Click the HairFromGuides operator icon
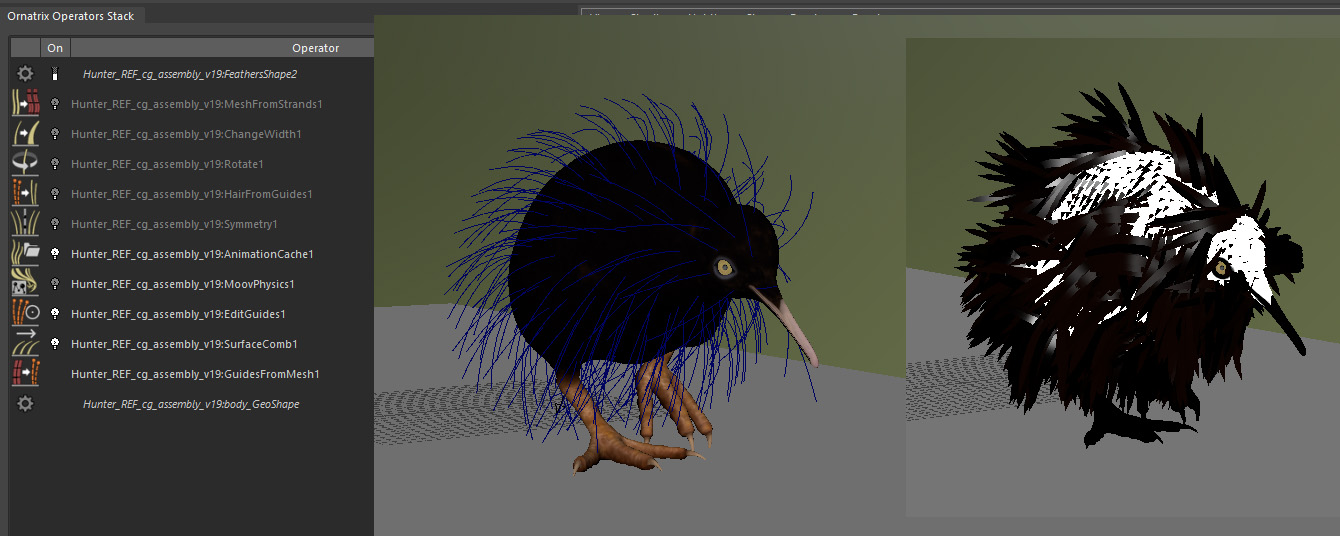1340x536 pixels. click(x=25, y=194)
